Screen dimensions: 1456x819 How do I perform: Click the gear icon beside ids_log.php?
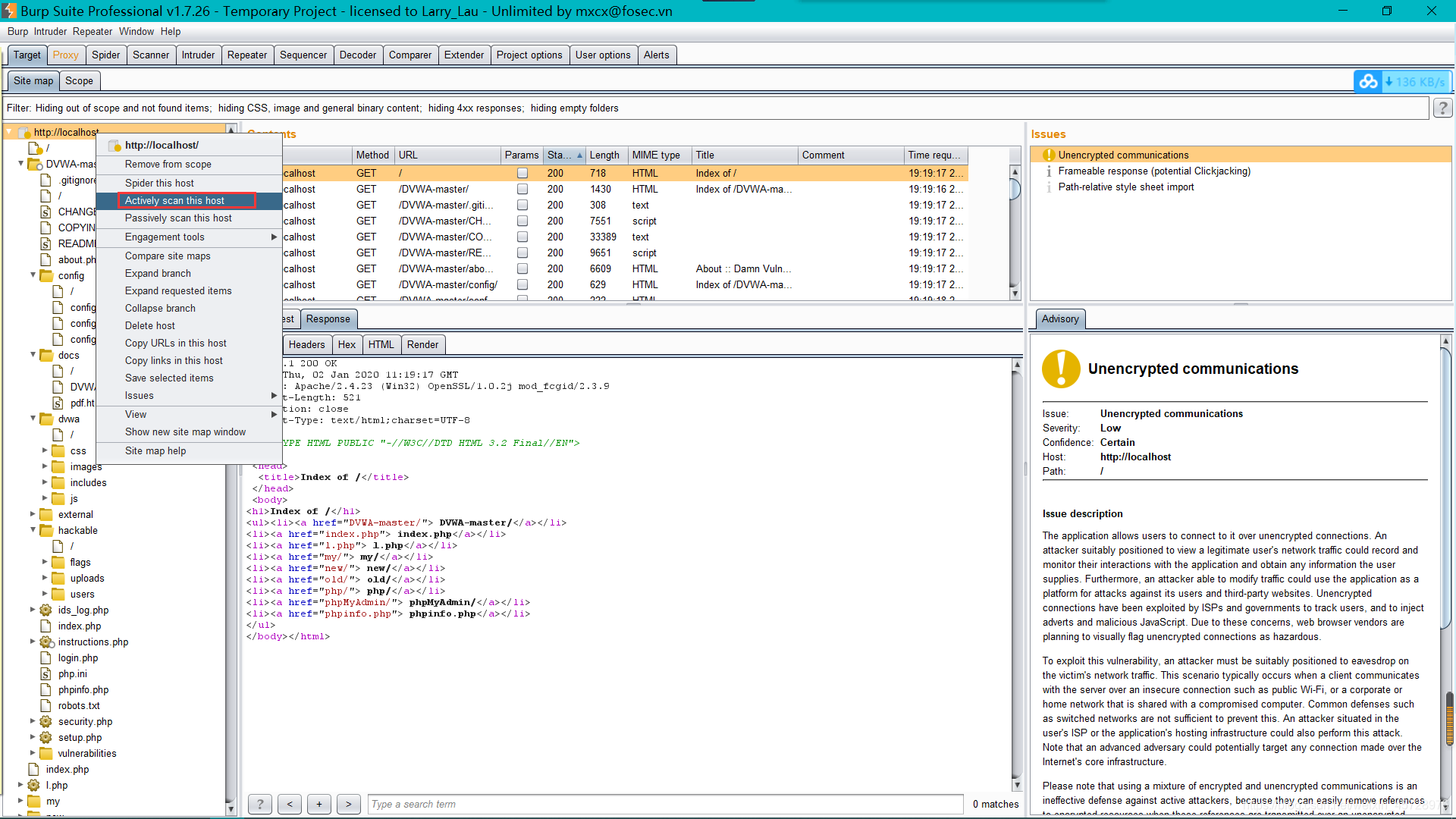[45, 610]
